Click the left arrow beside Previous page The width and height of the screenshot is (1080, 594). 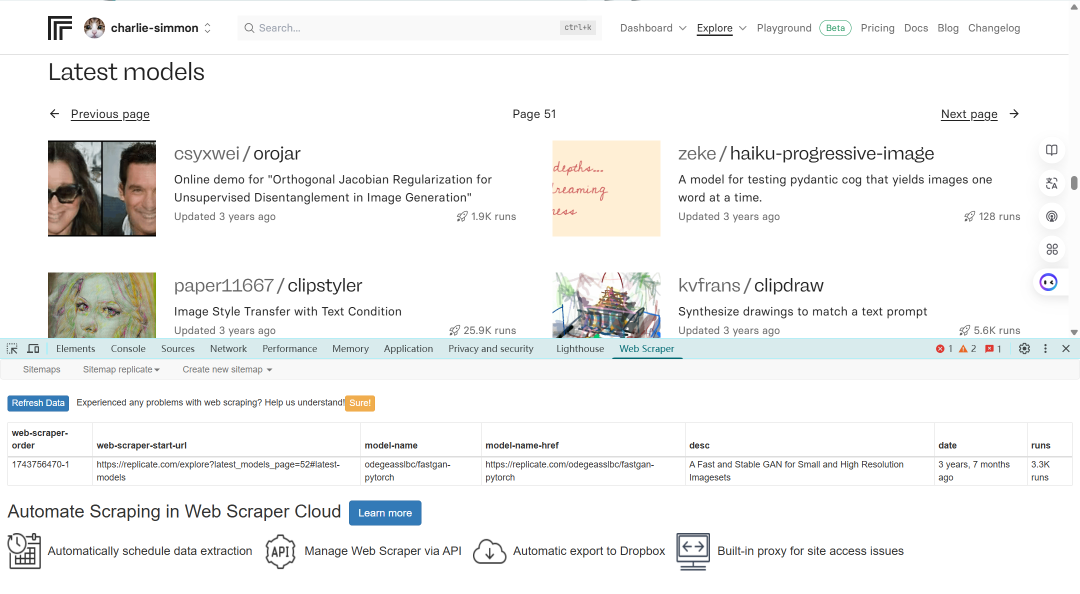coord(54,114)
